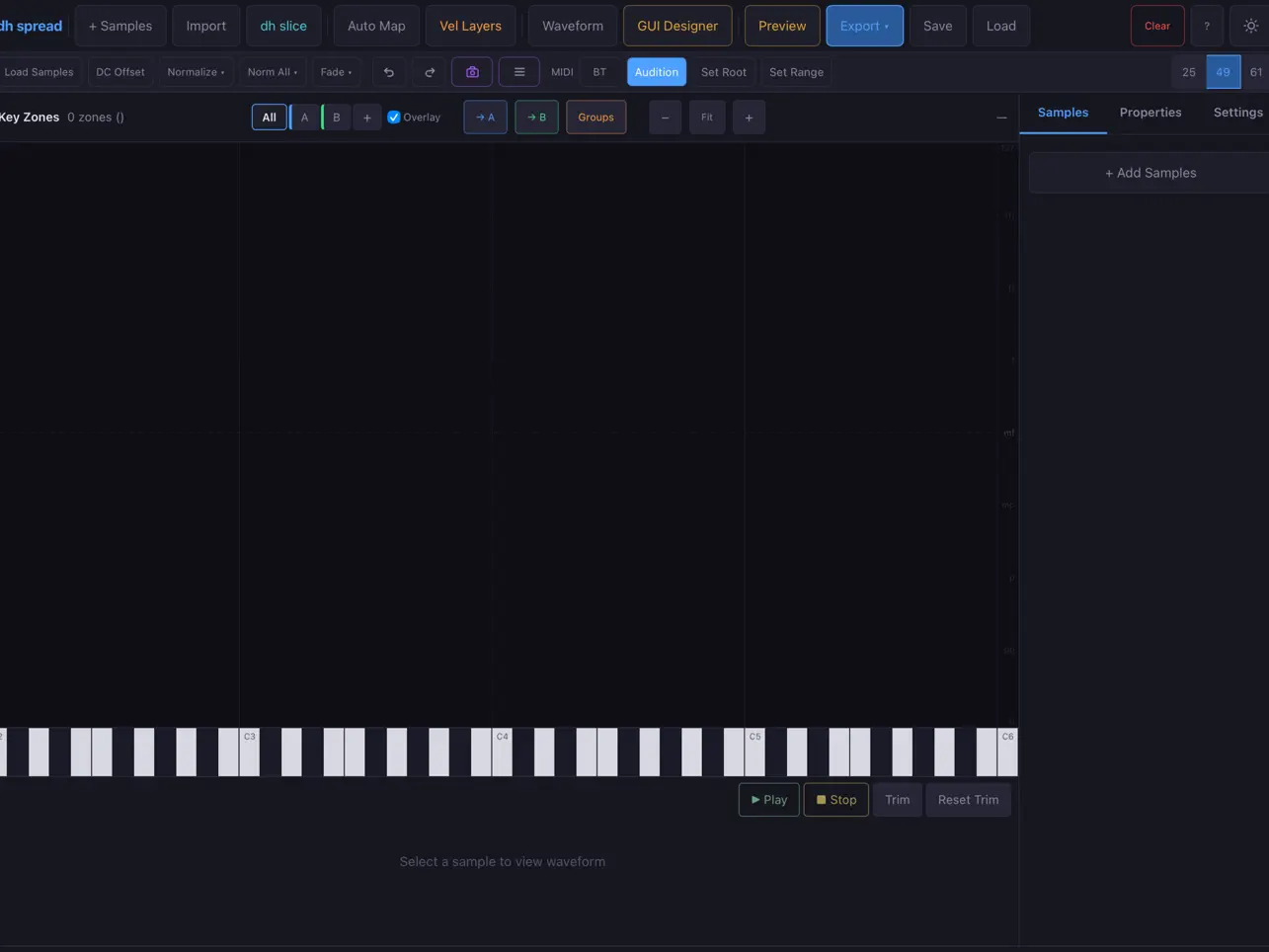
Task: Click the + Samples button in top bar
Action: click(120, 26)
